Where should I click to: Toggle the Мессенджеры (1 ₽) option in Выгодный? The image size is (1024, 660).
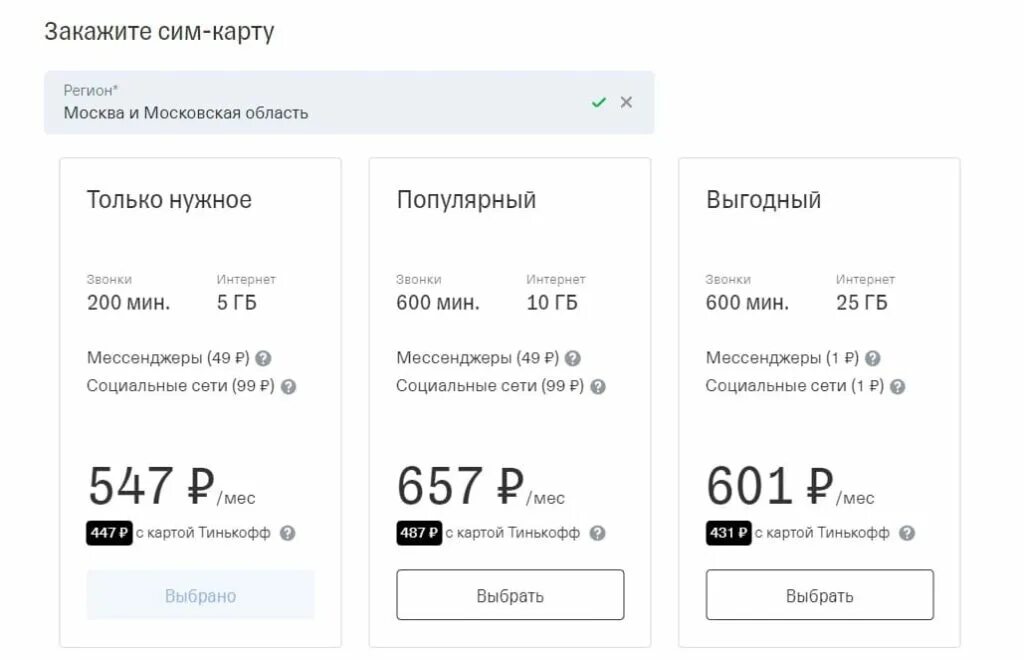click(782, 358)
